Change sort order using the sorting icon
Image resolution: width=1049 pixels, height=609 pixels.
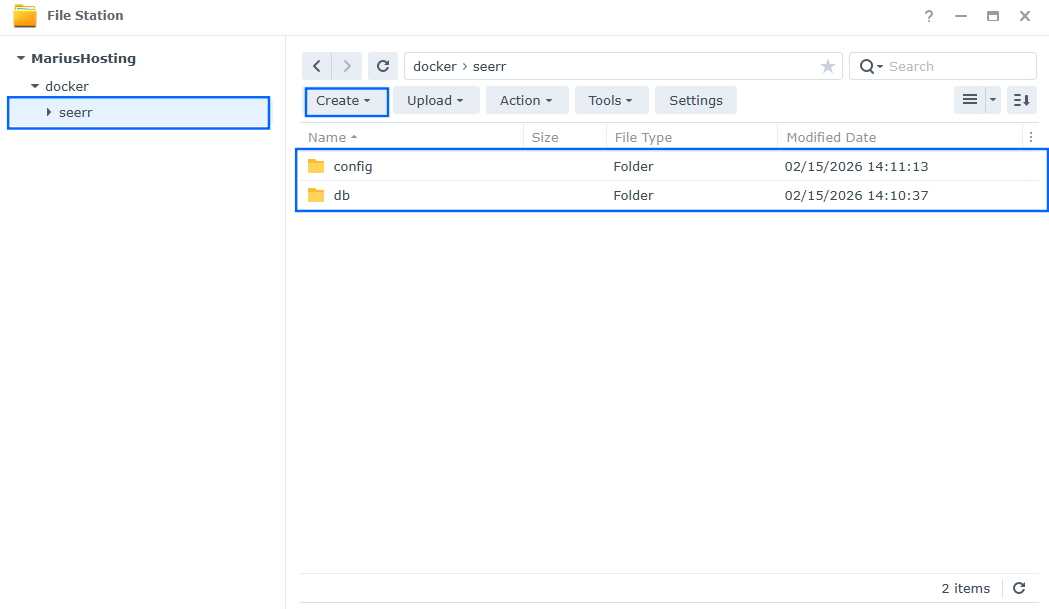(1021, 100)
